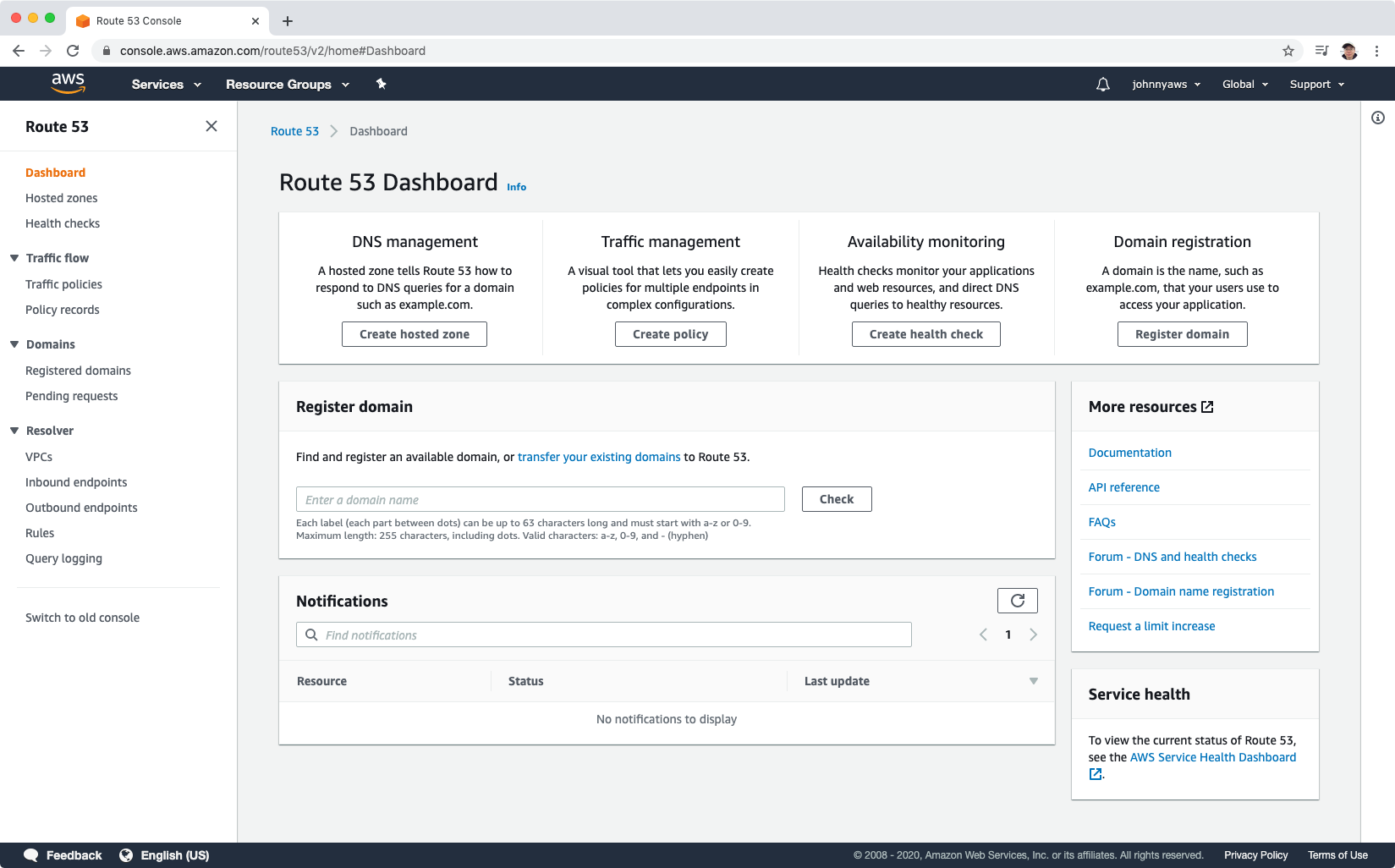Click the globe language icon in footer
Viewport: 1395px width, 868px height.
126,855
